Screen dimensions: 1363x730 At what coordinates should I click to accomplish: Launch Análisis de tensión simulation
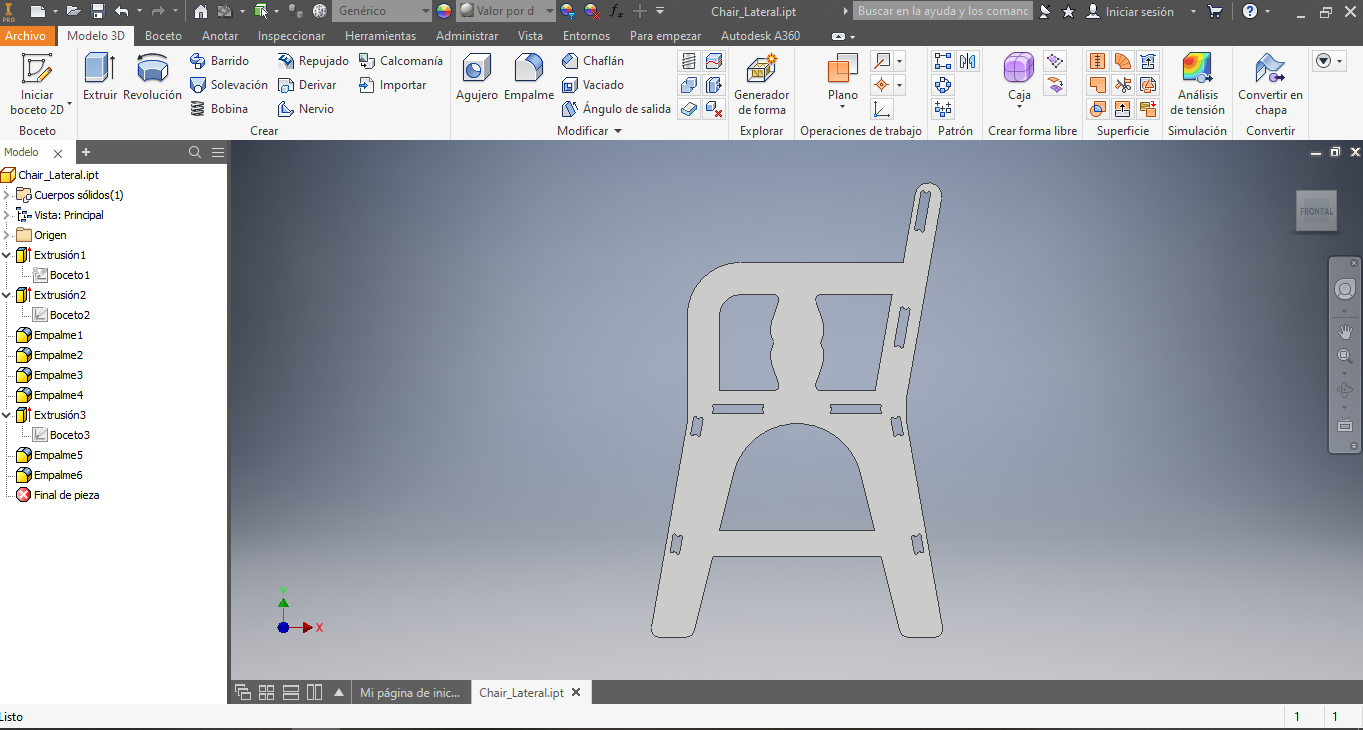click(x=1197, y=85)
